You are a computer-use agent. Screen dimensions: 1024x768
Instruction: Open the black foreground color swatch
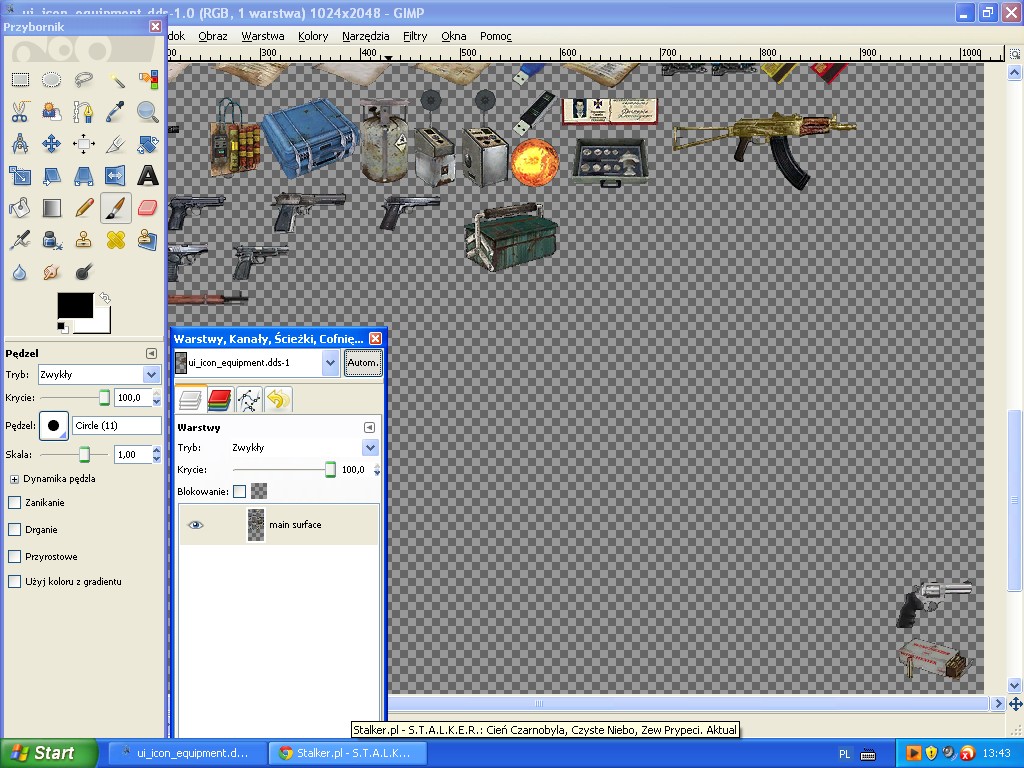(75, 305)
